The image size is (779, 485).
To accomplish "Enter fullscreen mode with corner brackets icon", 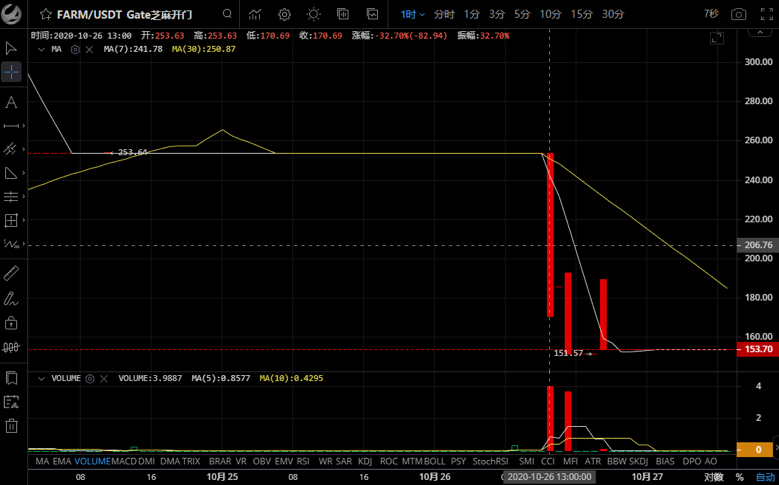I will click(x=767, y=14).
